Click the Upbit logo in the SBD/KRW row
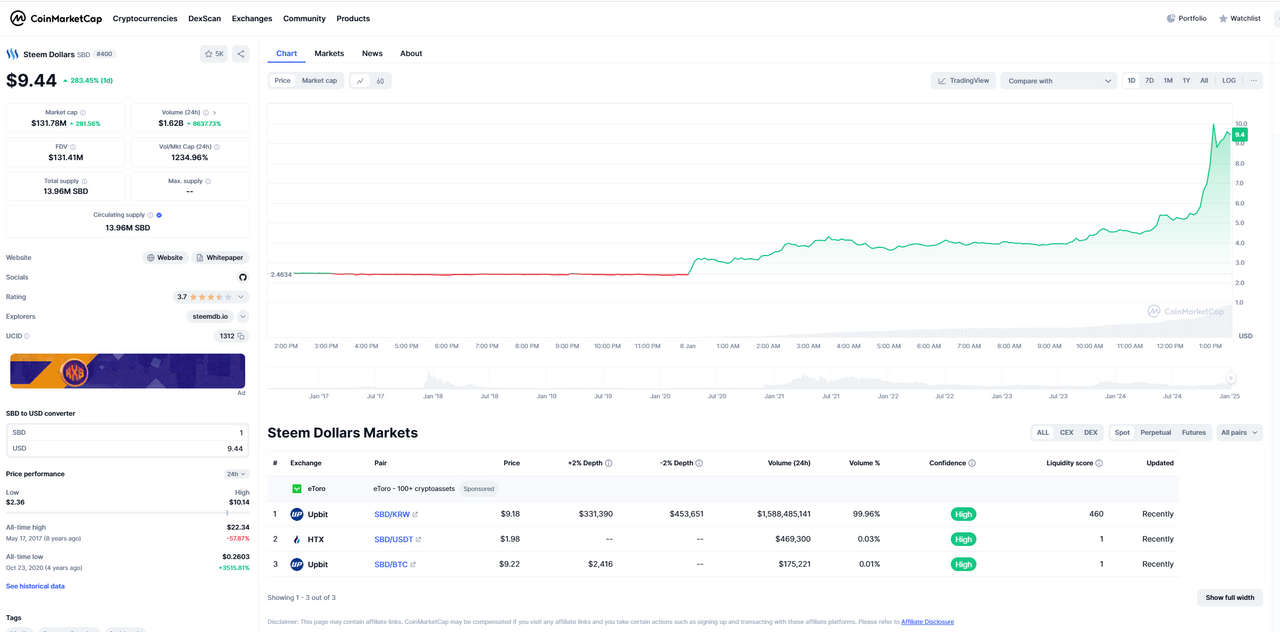1280x632 pixels. pos(296,514)
